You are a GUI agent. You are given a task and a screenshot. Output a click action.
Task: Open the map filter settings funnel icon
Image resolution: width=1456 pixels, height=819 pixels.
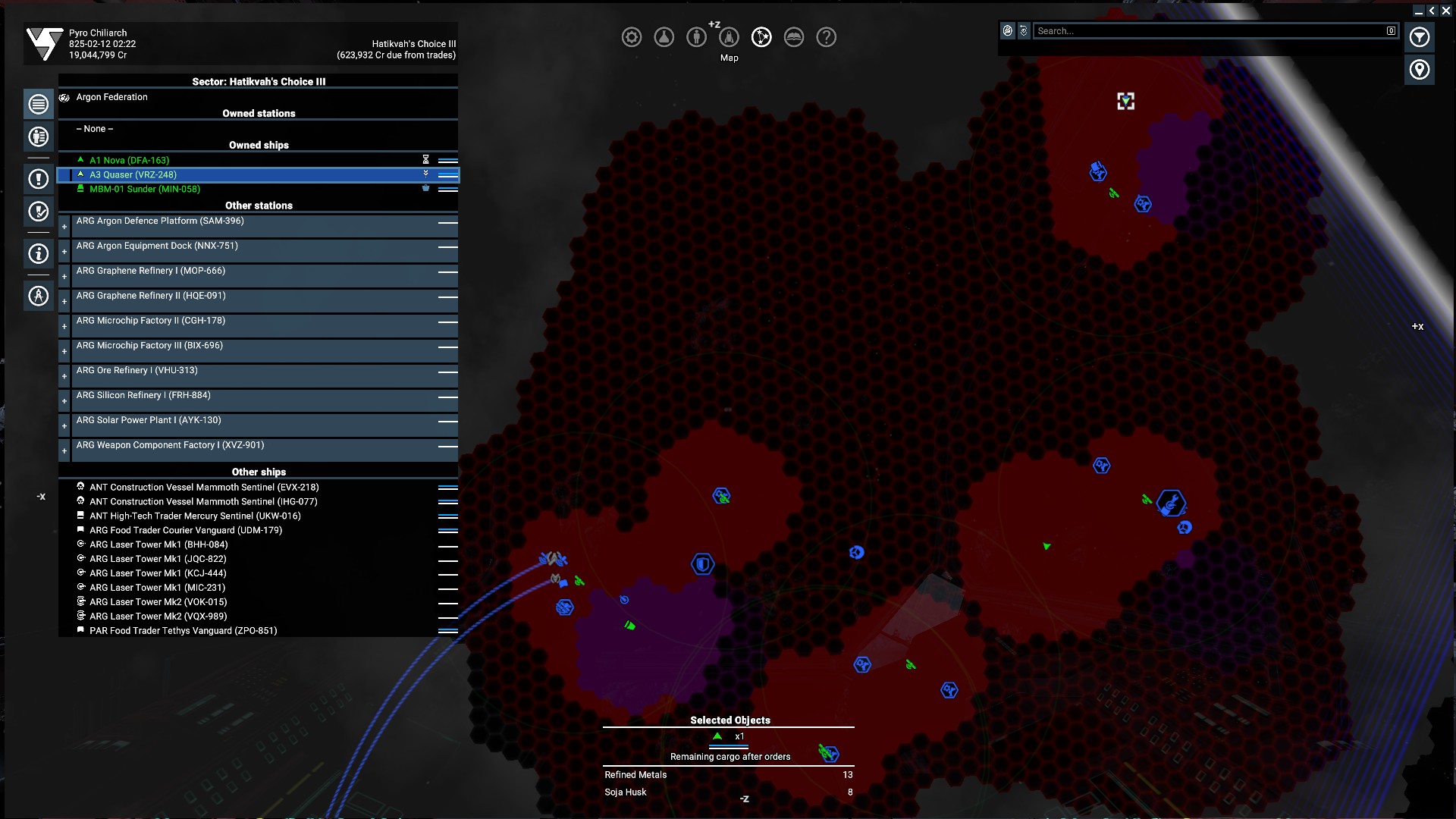click(x=1419, y=37)
